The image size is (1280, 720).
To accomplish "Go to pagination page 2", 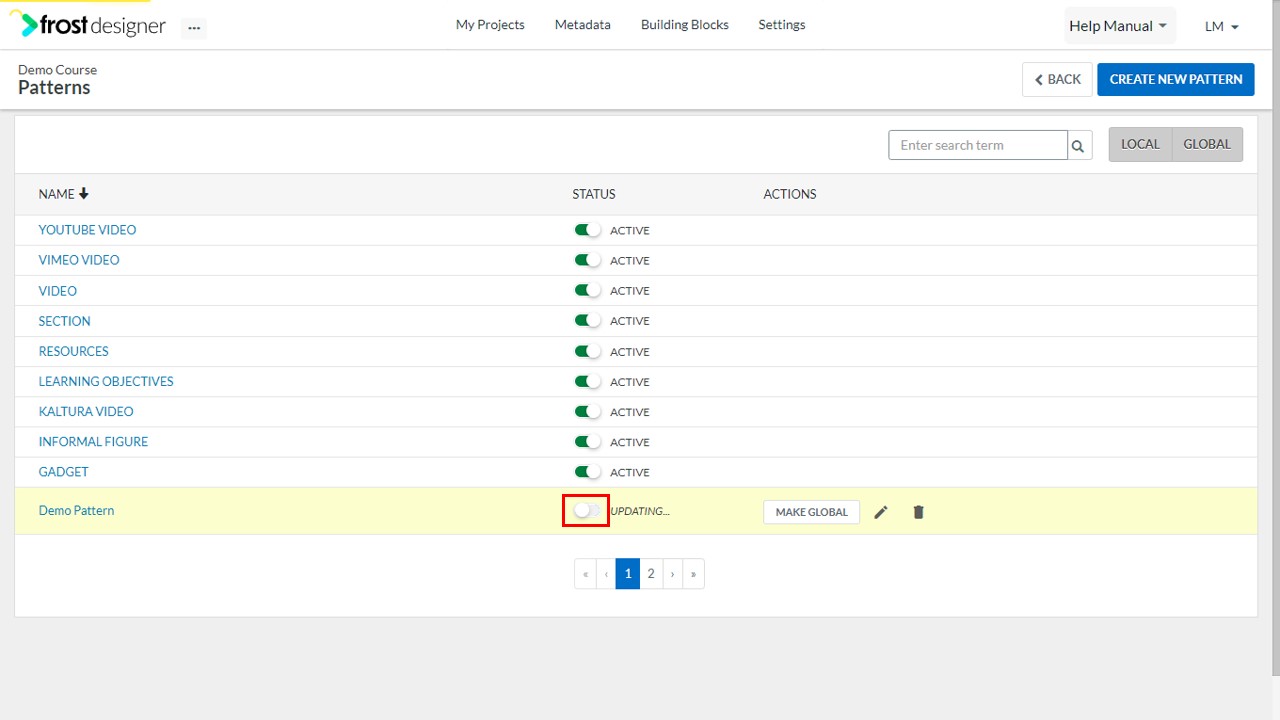I will 651,574.
